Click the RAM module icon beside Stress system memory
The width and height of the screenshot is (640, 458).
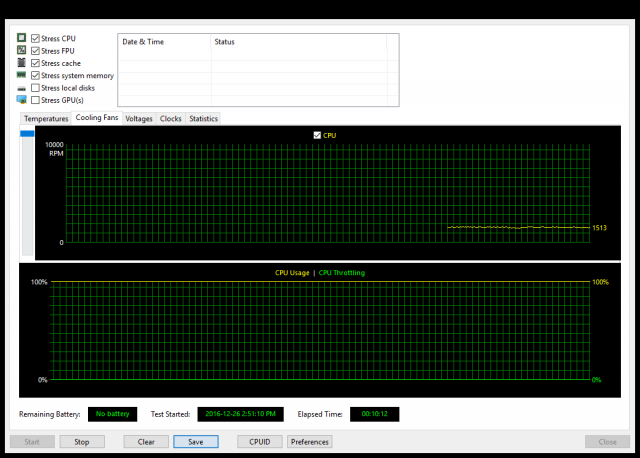click(x=21, y=75)
